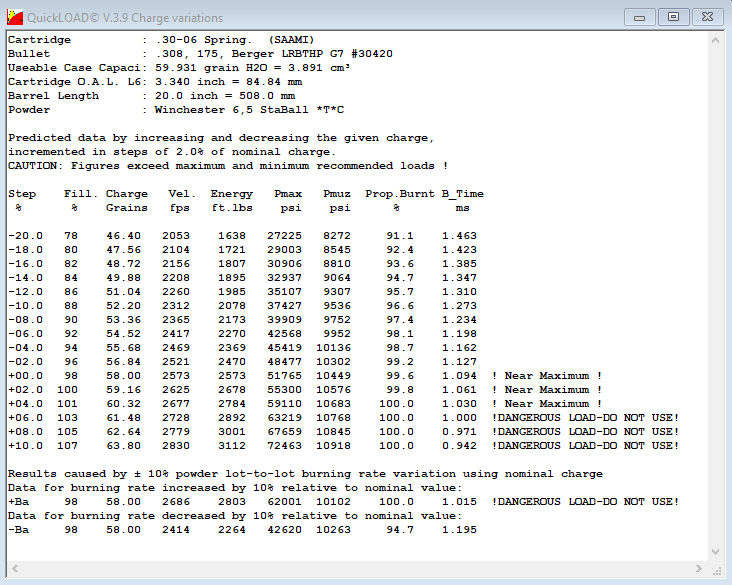Click case capacity value '59.931 grain H2O'
732x585 pixels.
point(211,68)
